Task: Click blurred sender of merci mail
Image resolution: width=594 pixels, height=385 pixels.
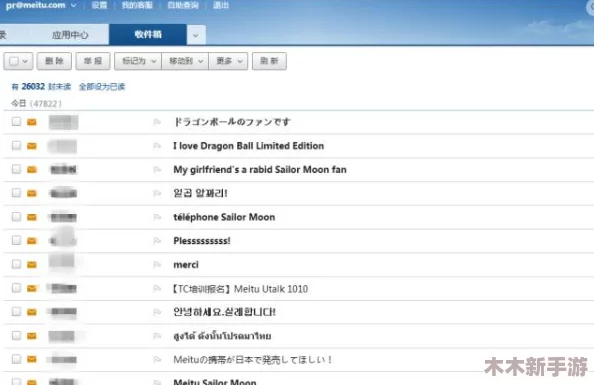Action: coord(62,261)
